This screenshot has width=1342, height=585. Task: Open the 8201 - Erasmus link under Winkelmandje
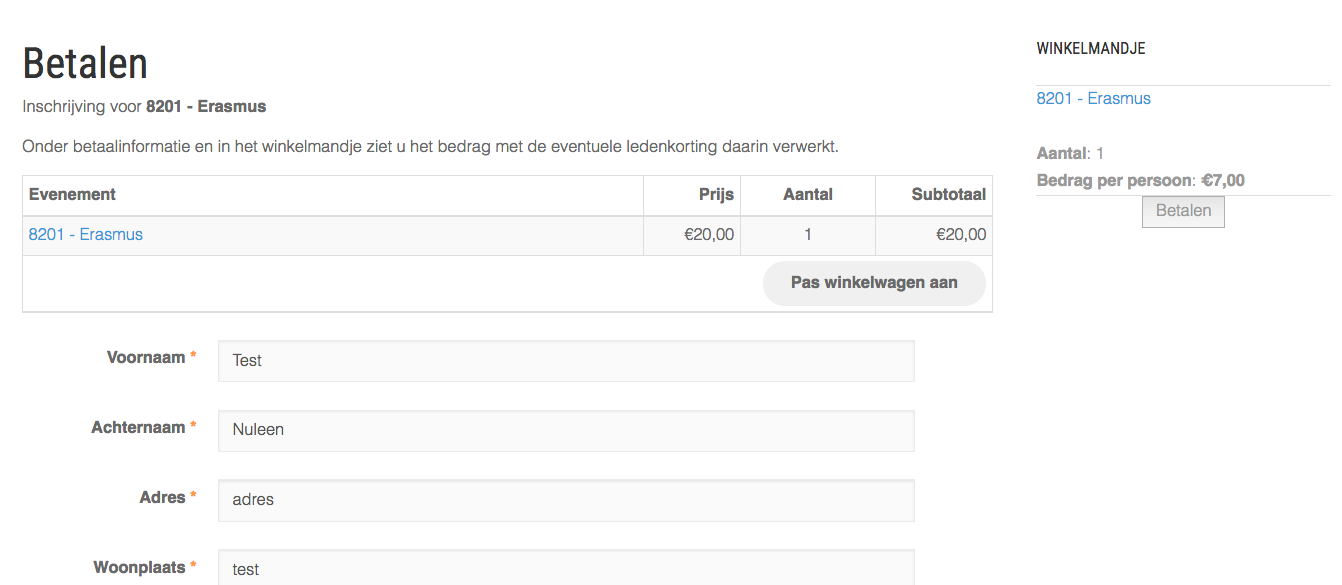point(1093,99)
